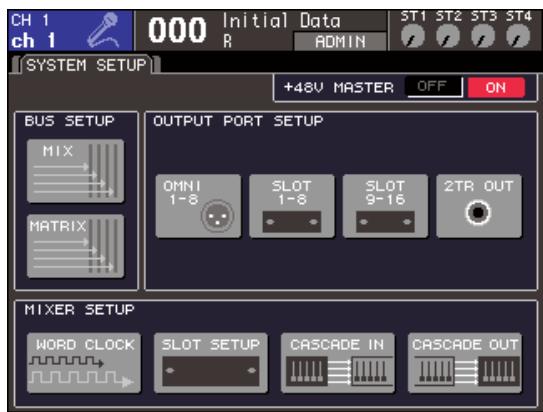The image size is (543, 412).
Task: Click the ADMIN user button
Action: pyautogui.click(x=340, y=42)
